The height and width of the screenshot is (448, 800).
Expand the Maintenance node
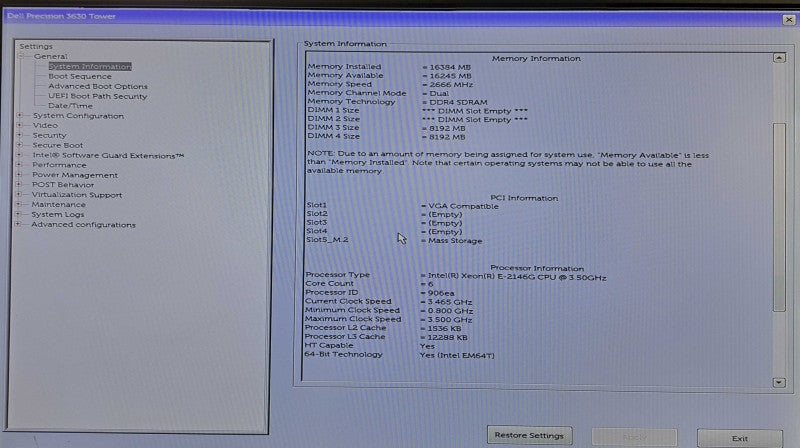19,204
